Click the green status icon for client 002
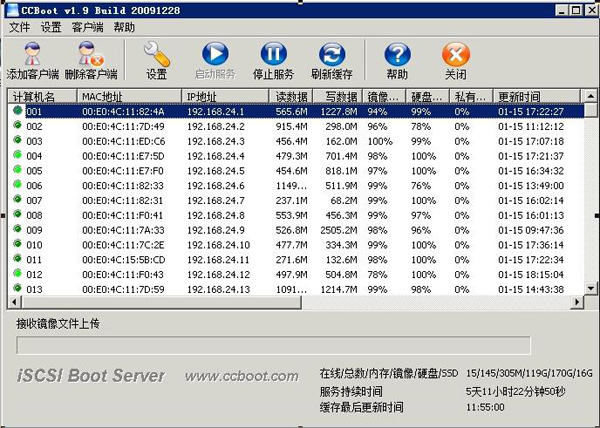Image resolution: width=600 pixels, height=428 pixels. click(x=18, y=125)
